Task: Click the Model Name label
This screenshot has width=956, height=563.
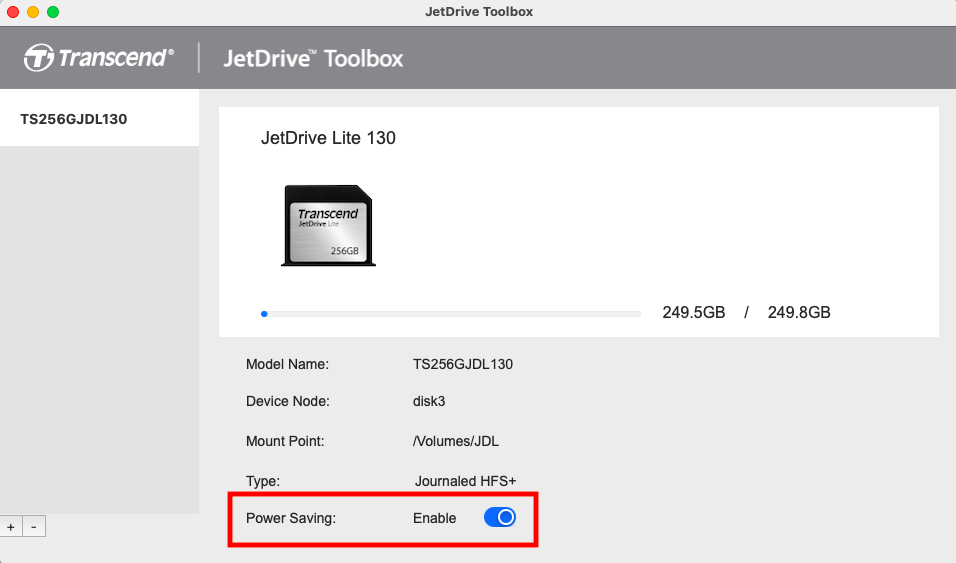Action: point(287,364)
